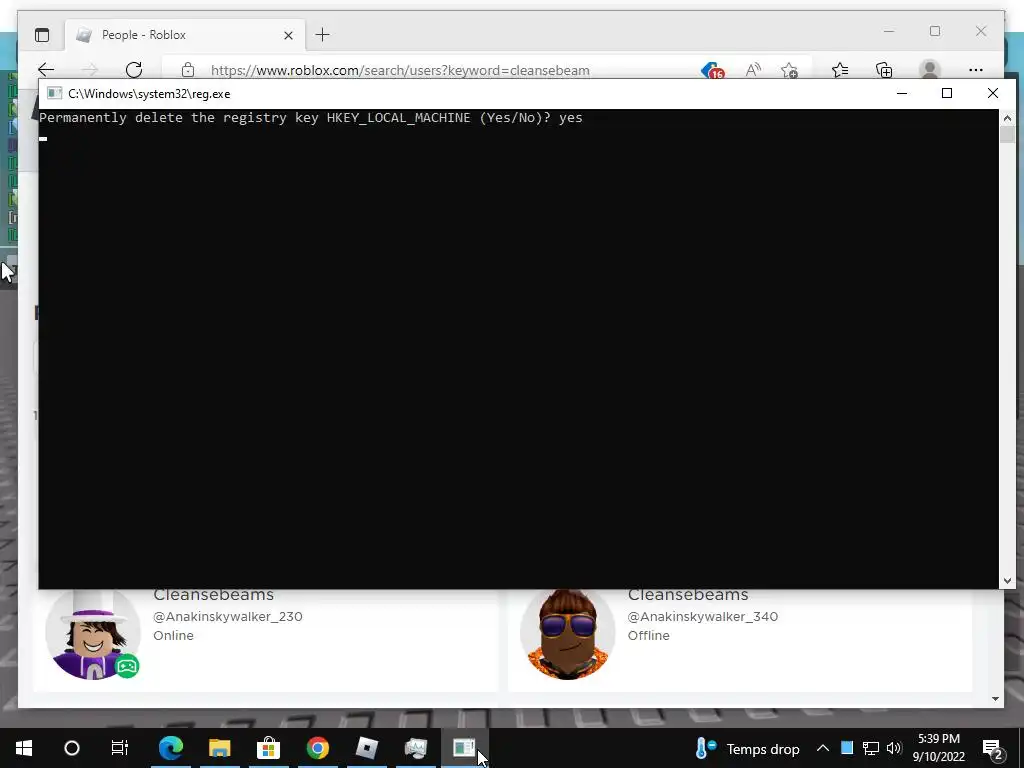Select reg.exe console on taskbar

tap(464, 748)
